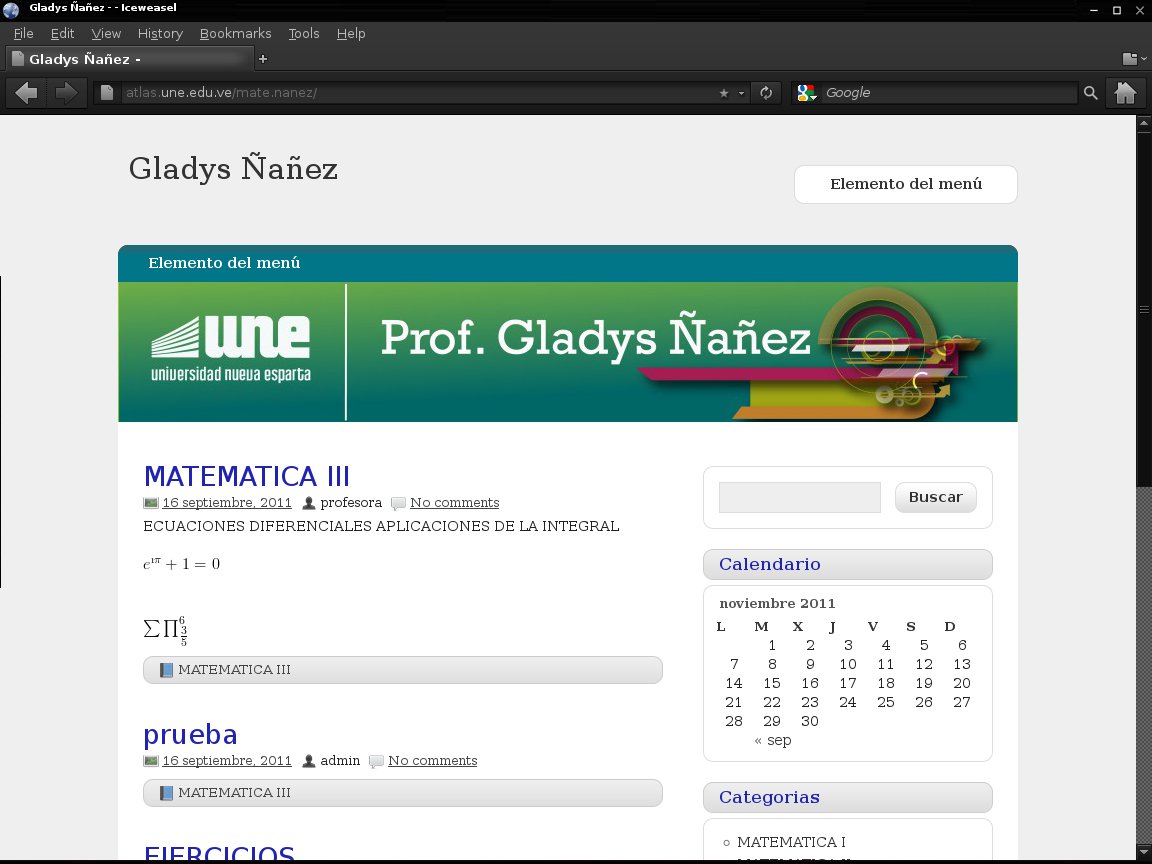Click the e^iπ + 1 = 0 formula
Screen dimensions: 1152x864
(x=181, y=564)
